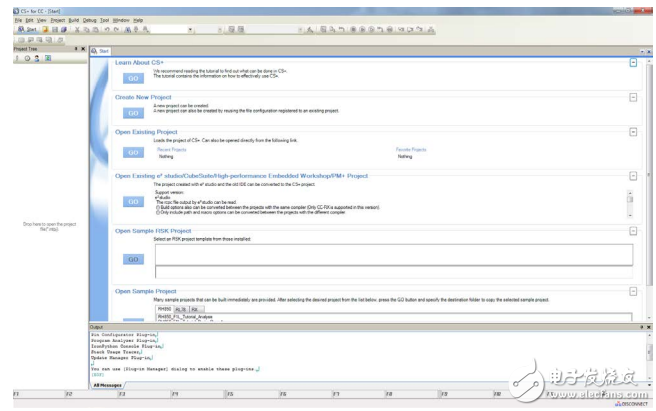Screen dimensions: 656x411
Task: Click the Save icon in the toolbar
Action: (53, 30)
